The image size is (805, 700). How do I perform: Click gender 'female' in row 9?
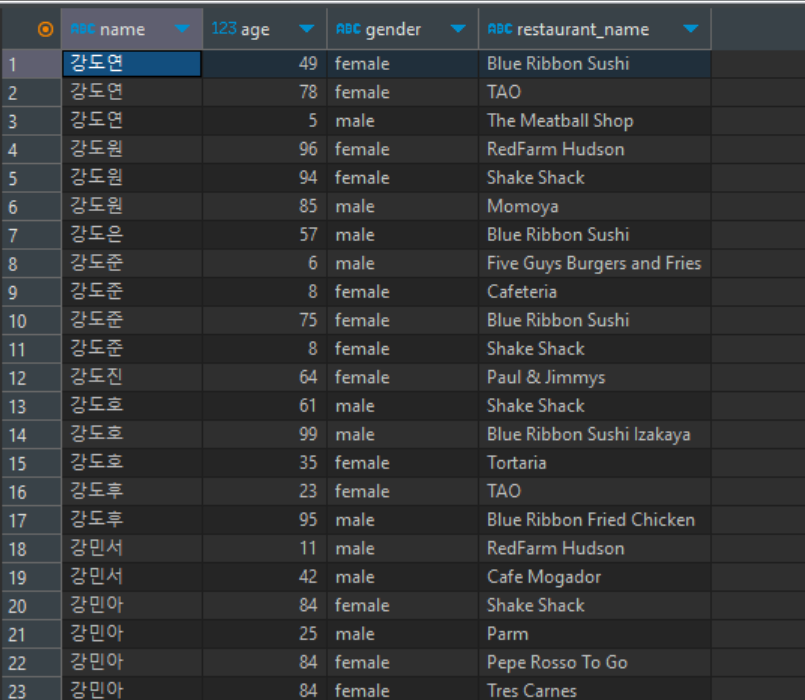coord(403,292)
